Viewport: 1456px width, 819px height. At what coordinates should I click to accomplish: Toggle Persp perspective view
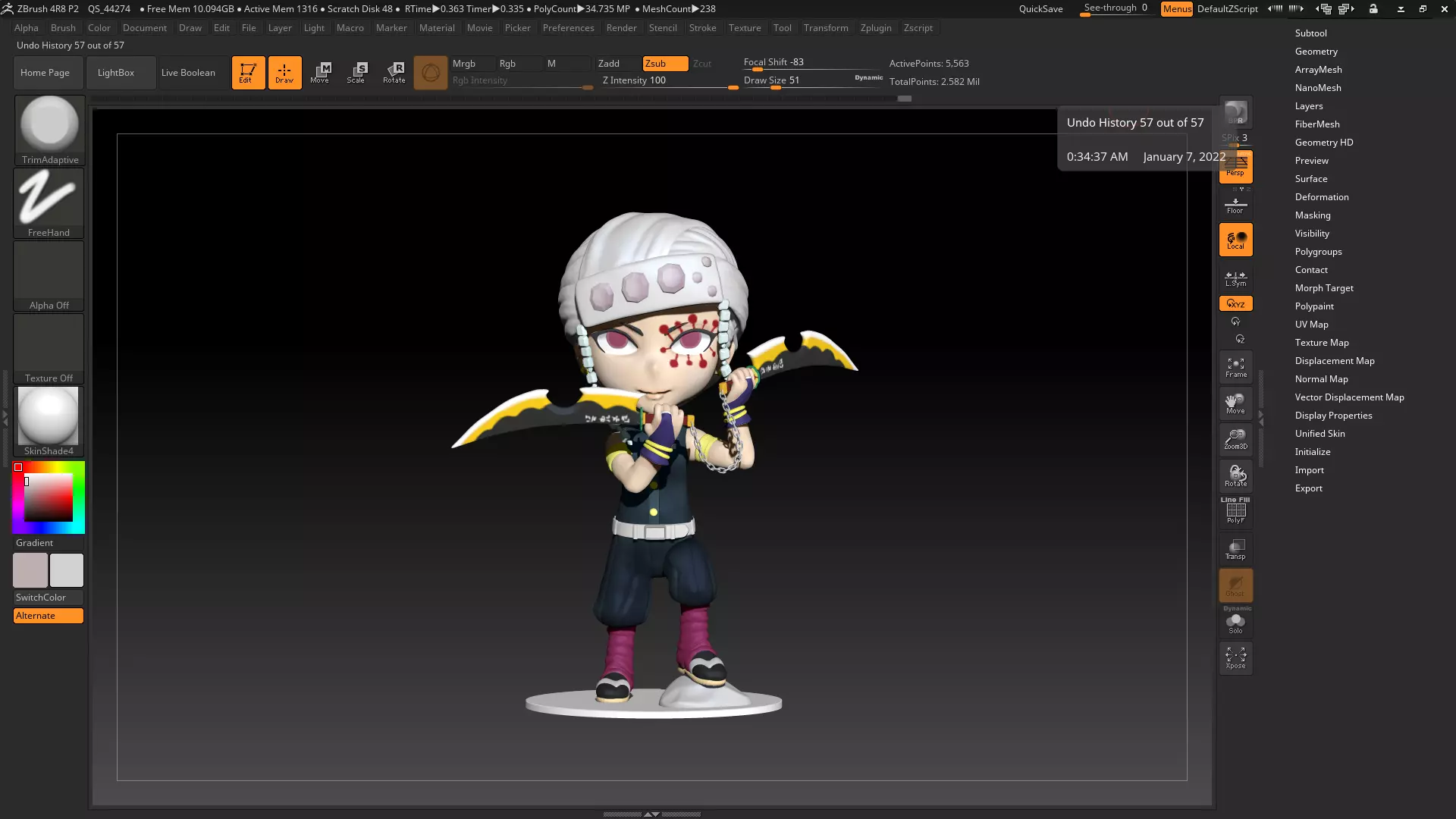[1235, 167]
